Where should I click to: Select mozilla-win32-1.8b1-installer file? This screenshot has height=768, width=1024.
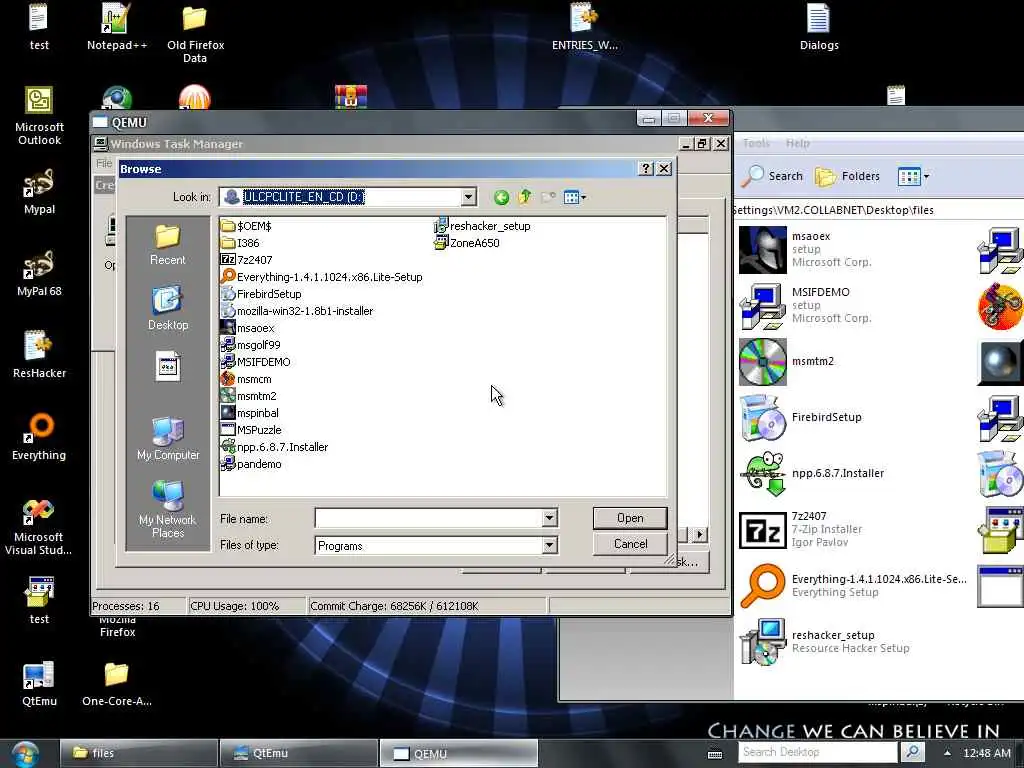297,311
